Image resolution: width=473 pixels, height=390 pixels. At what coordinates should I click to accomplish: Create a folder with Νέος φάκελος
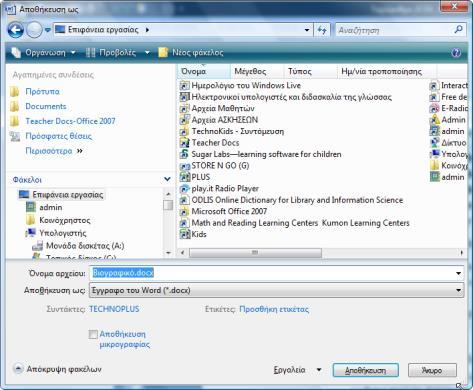tap(191, 52)
